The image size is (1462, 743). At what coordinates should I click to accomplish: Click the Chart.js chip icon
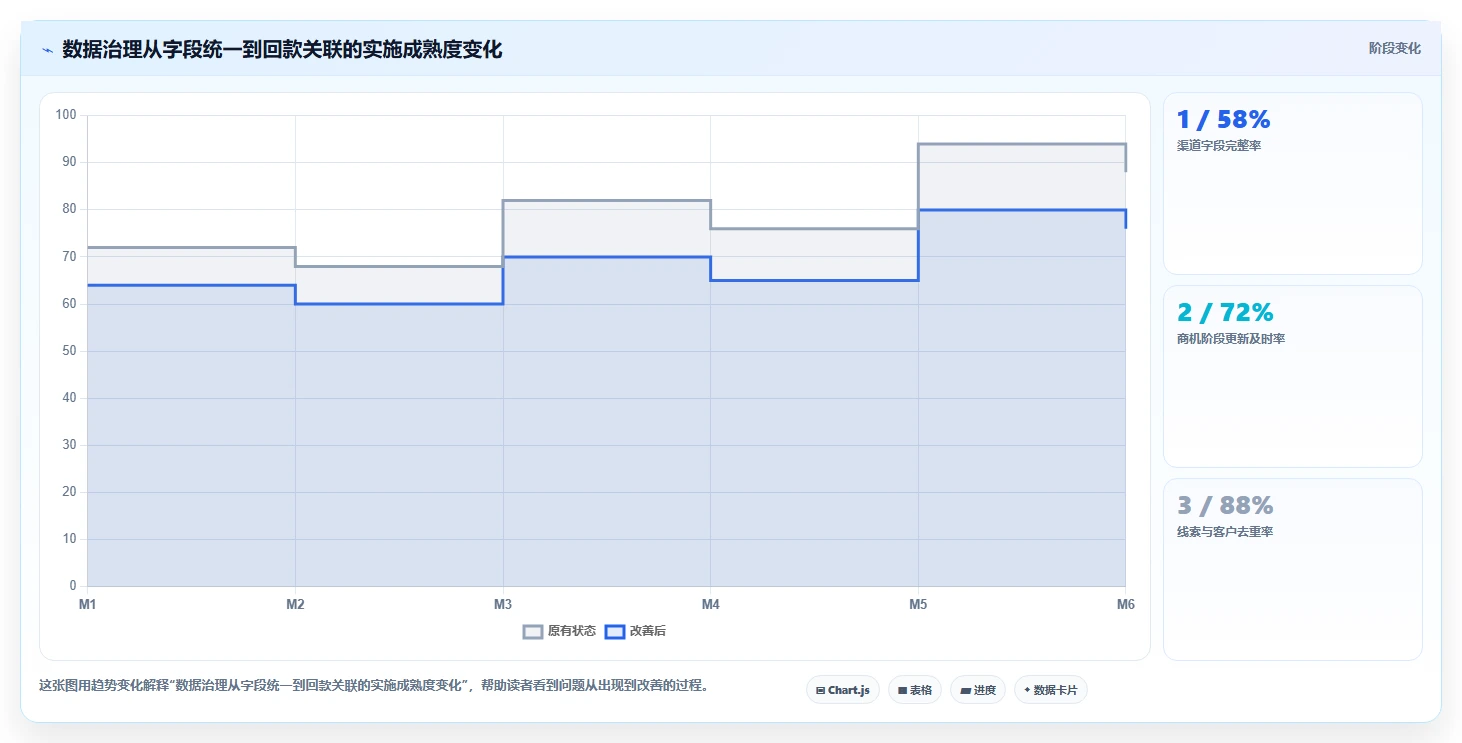coord(820,690)
